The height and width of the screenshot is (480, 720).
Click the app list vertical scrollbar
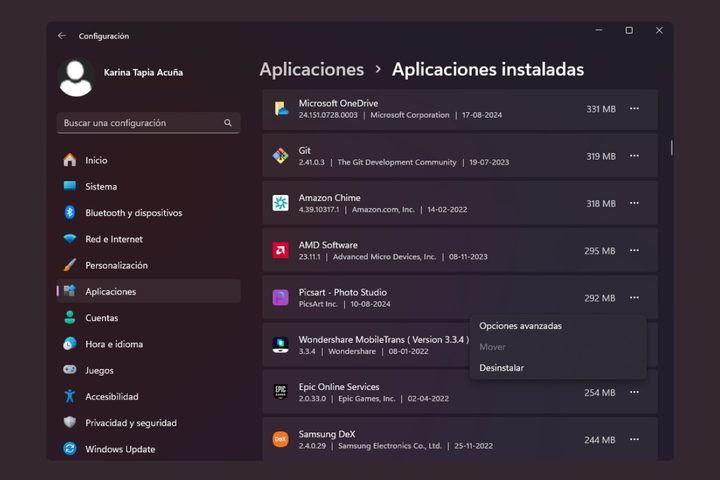[671, 148]
